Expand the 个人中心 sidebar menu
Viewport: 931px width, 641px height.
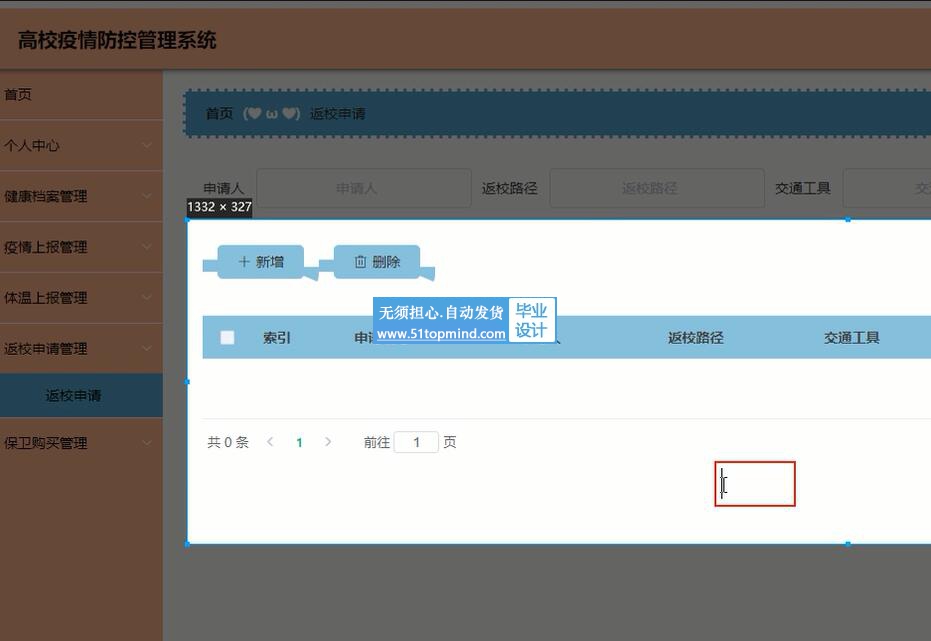click(80, 146)
